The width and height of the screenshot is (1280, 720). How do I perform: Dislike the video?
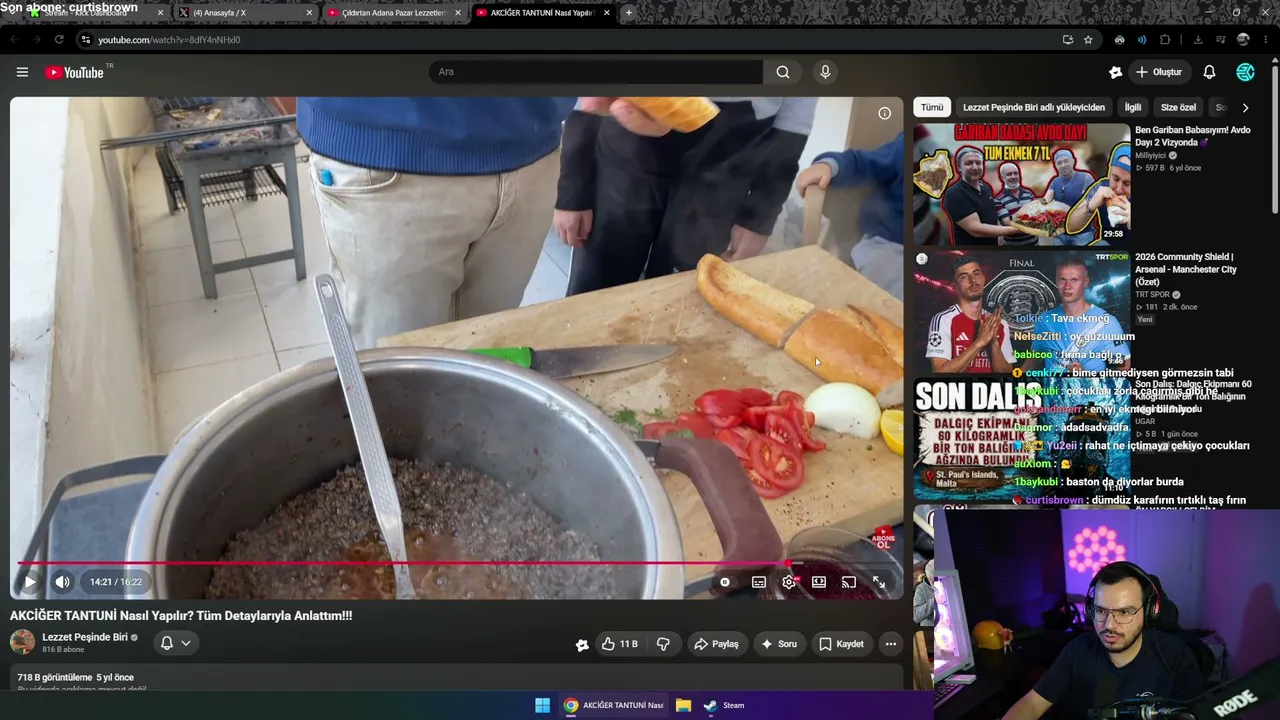(663, 644)
